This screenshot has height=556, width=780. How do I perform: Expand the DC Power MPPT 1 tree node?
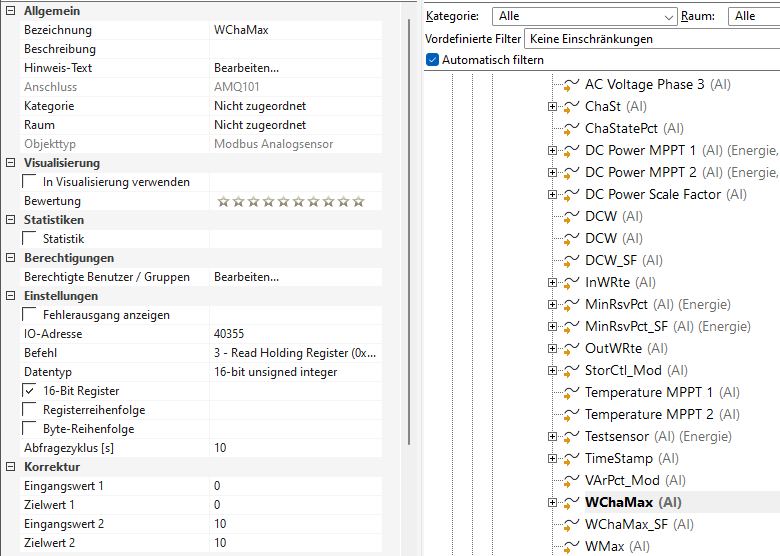point(552,151)
